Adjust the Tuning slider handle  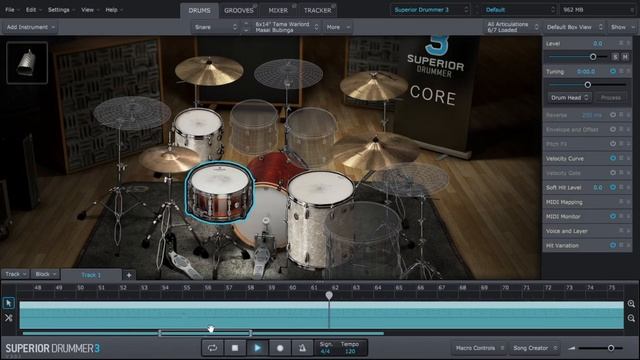pyautogui.click(x=587, y=84)
